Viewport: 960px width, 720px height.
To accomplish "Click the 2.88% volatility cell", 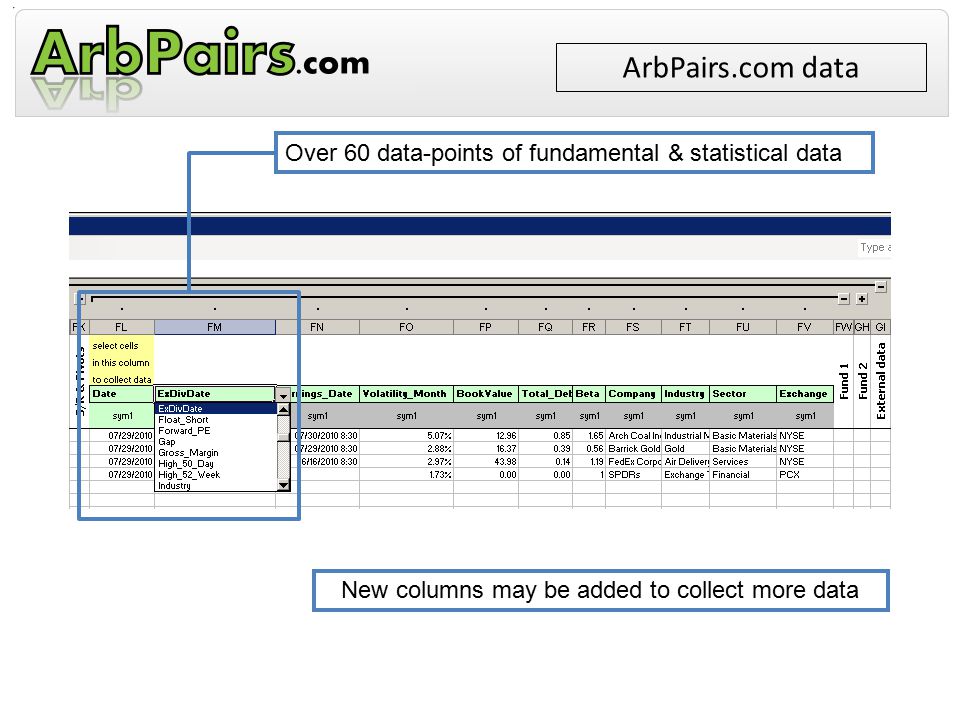I will click(407, 448).
